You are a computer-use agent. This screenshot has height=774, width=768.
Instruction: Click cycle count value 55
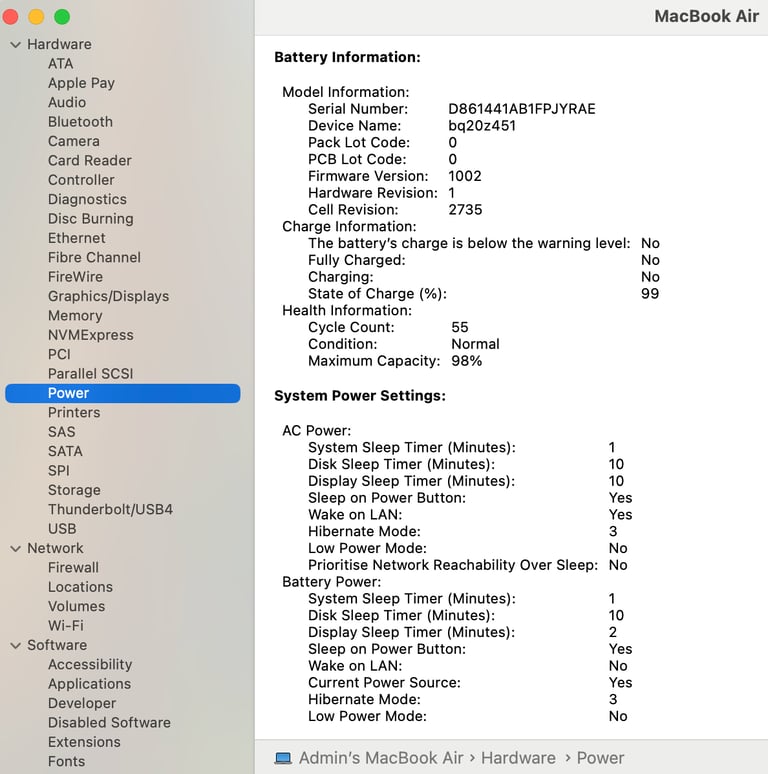pyautogui.click(x=460, y=327)
